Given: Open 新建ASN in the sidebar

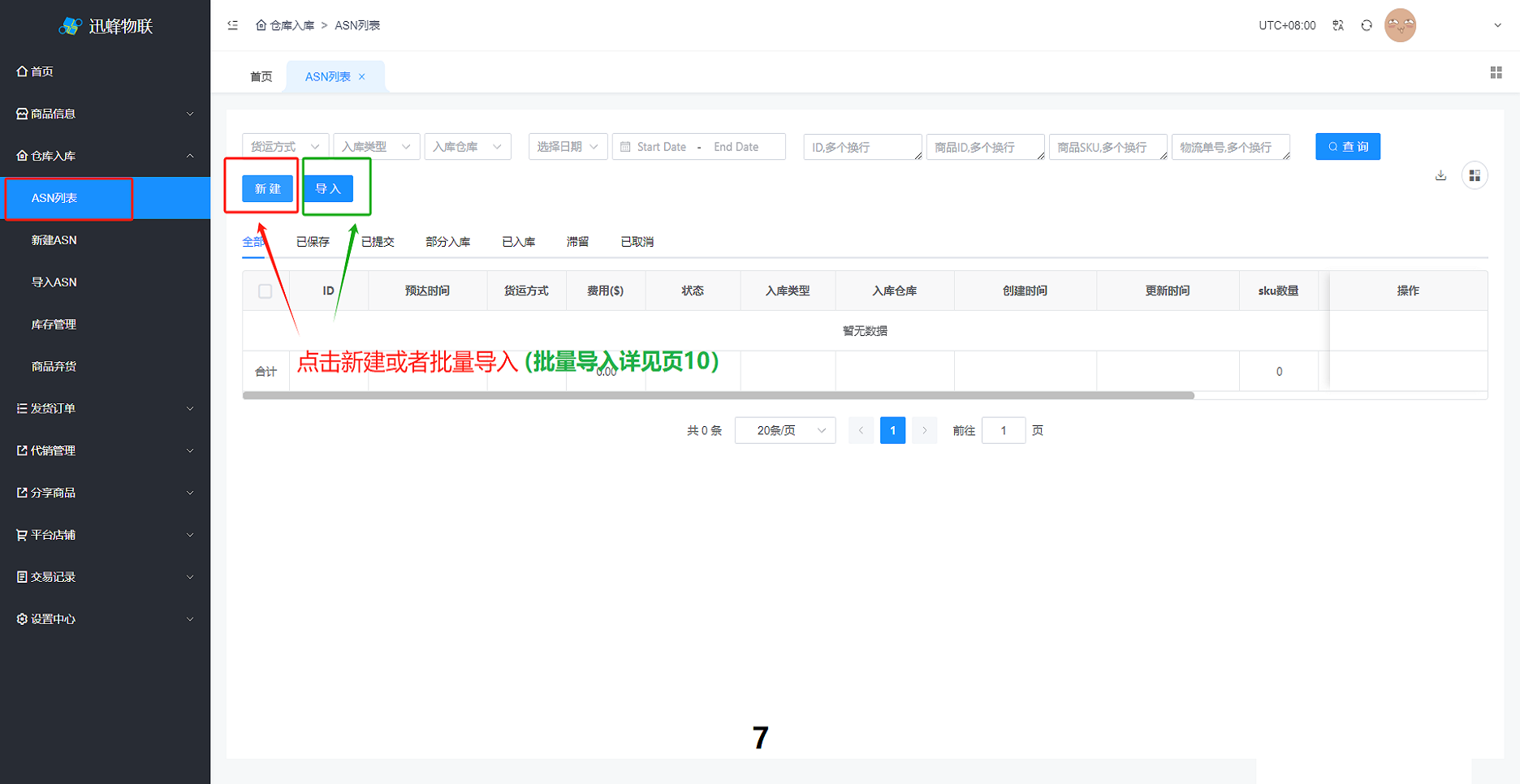Looking at the screenshot, I should point(105,240).
